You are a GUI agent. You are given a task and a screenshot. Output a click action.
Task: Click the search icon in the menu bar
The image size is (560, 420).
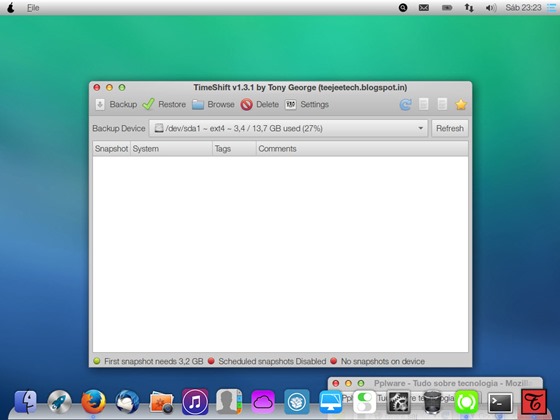(x=403, y=8)
